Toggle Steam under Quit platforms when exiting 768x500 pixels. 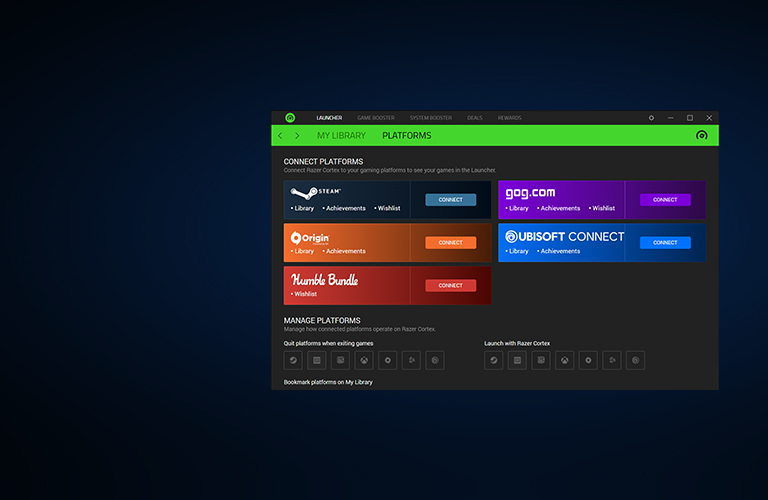coord(293,360)
